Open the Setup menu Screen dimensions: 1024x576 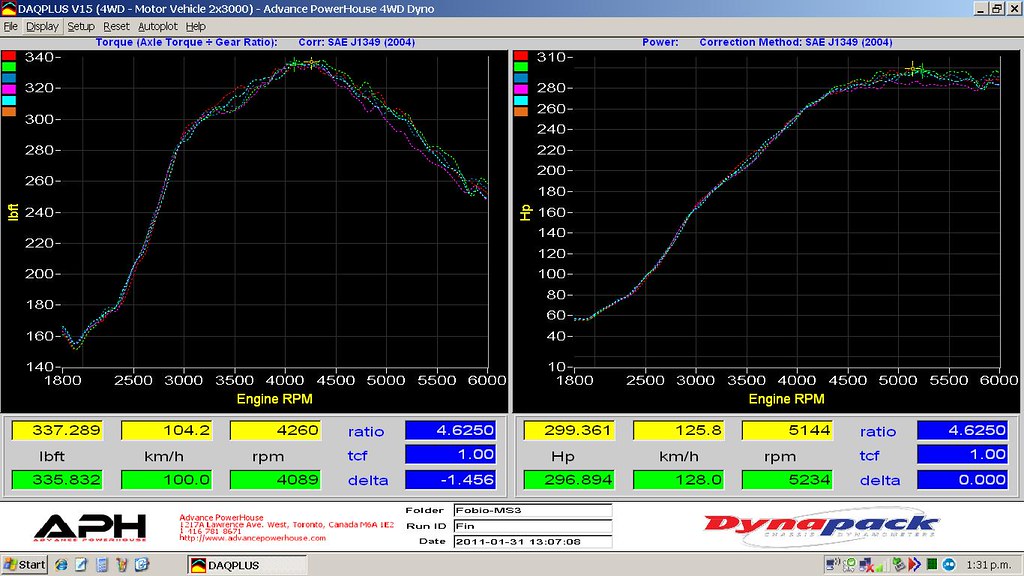[x=81, y=26]
